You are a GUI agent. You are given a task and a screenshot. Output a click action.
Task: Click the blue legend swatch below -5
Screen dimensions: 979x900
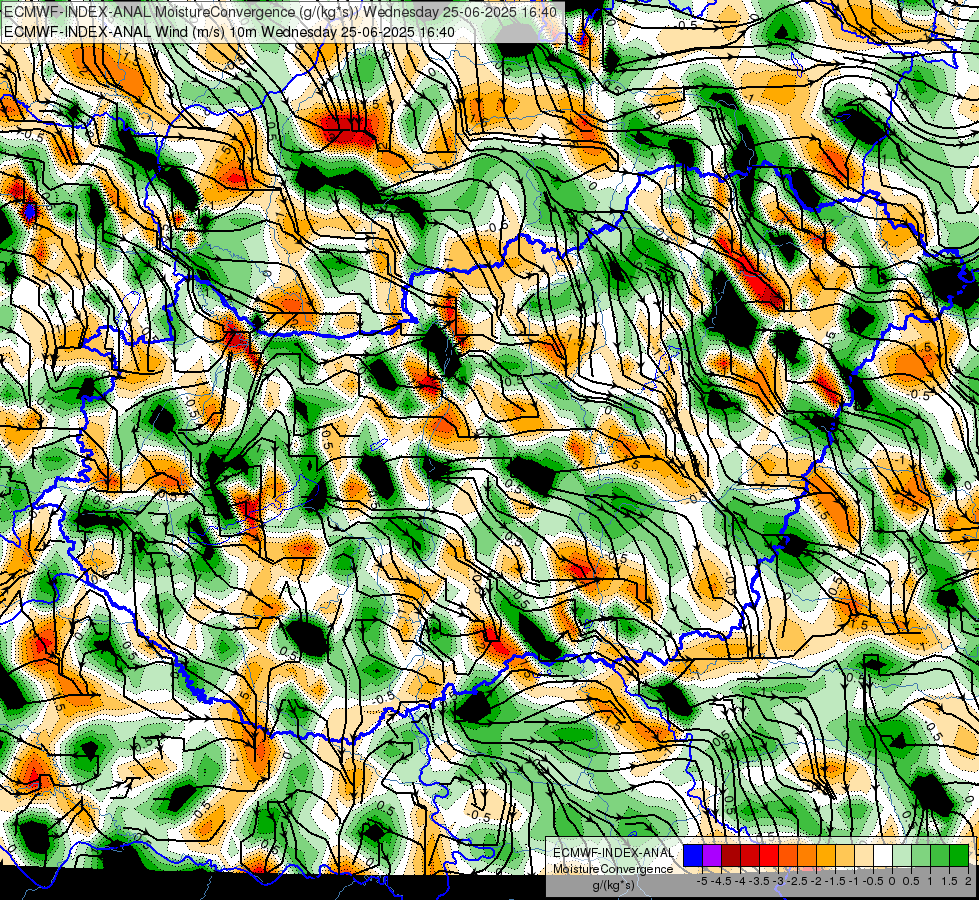coord(693,856)
